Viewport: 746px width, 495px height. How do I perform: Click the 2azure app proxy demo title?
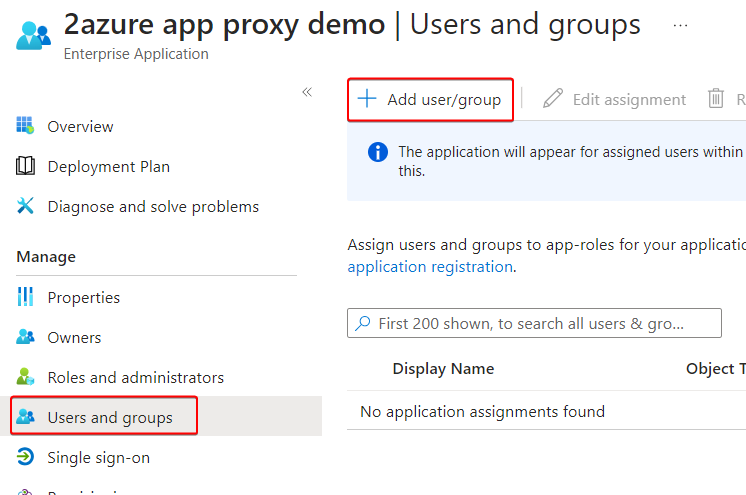click(224, 24)
